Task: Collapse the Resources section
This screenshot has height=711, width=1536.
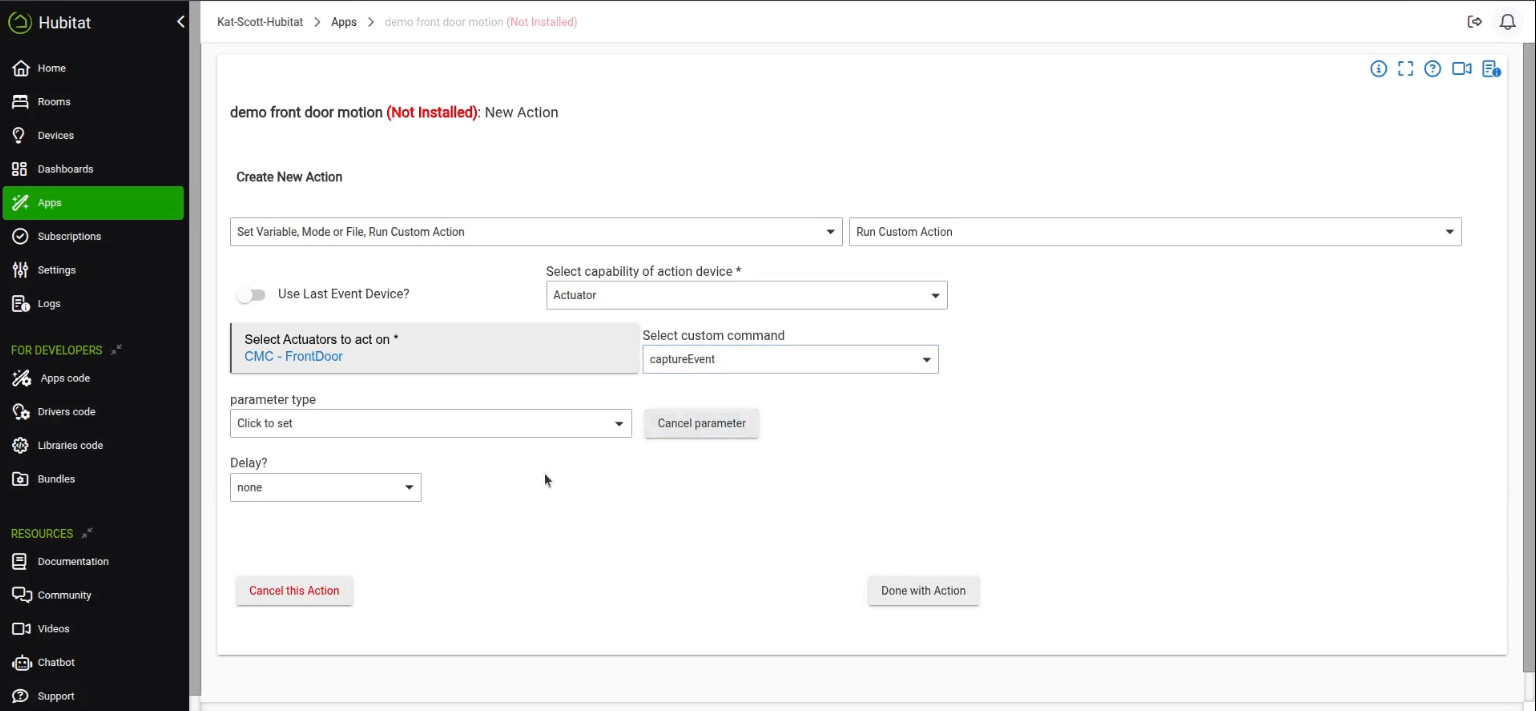Action: coord(87,533)
